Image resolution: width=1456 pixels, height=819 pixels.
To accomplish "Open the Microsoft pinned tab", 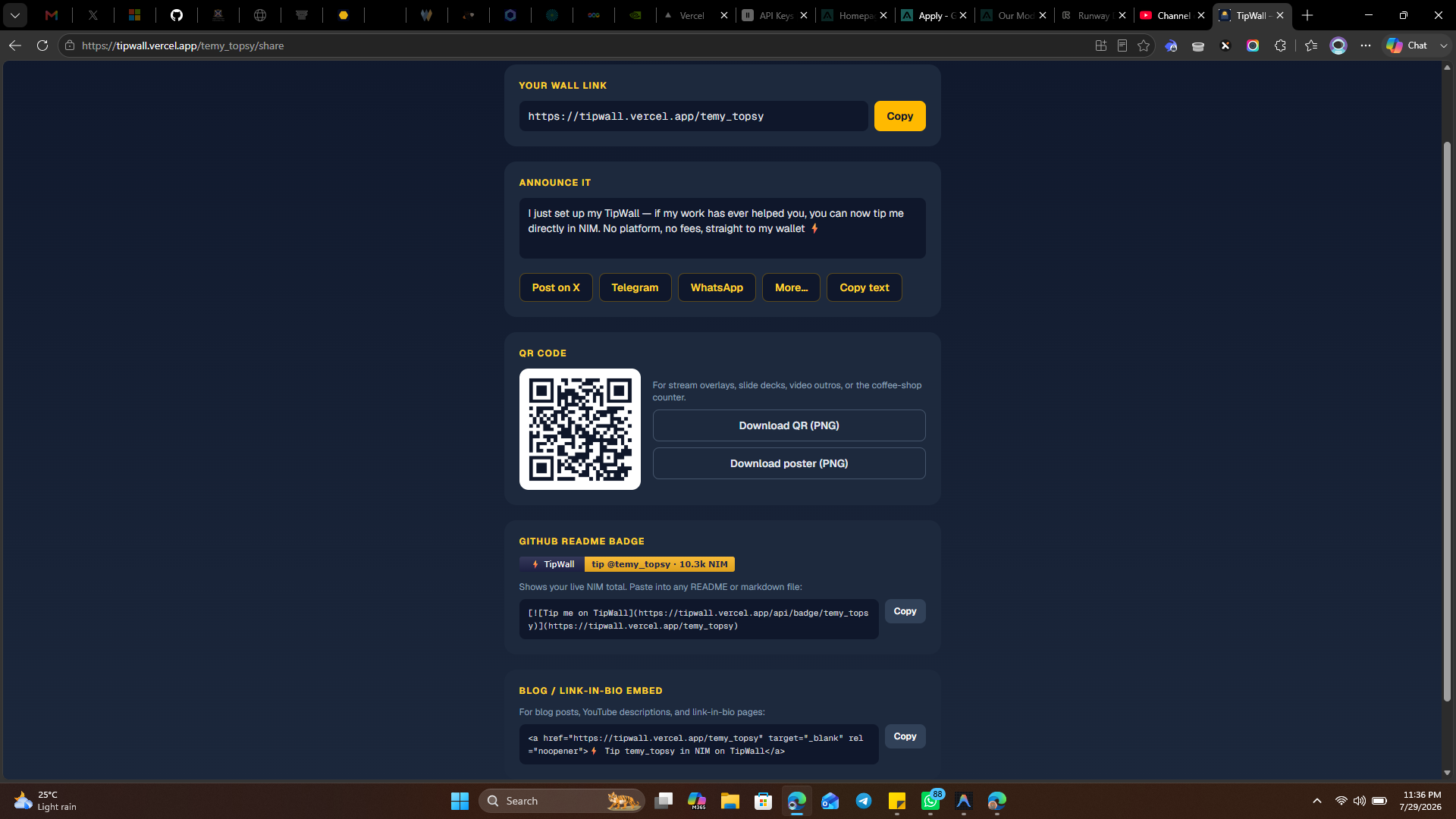I will tap(135, 15).
